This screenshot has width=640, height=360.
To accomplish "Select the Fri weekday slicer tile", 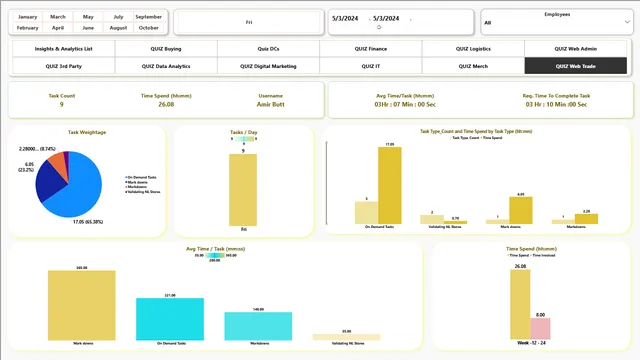I will [x=249, y=22].
